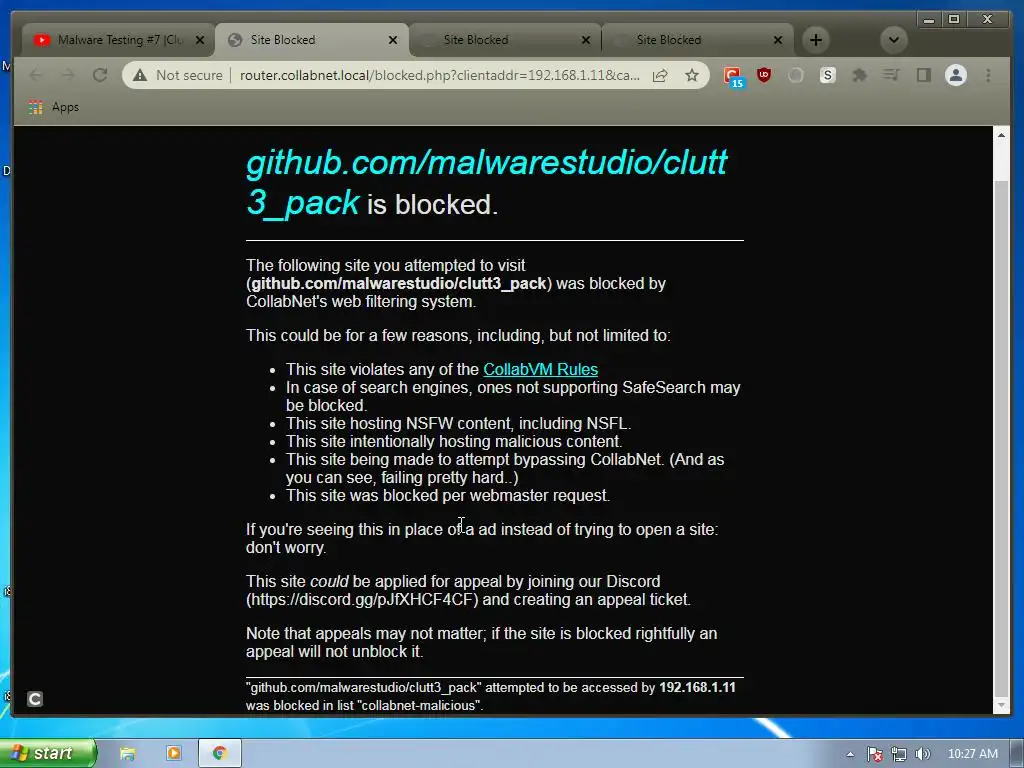Click the page scrollbar down arrow
This screenshot has width=1024, height=768.
coord(1001,705)
